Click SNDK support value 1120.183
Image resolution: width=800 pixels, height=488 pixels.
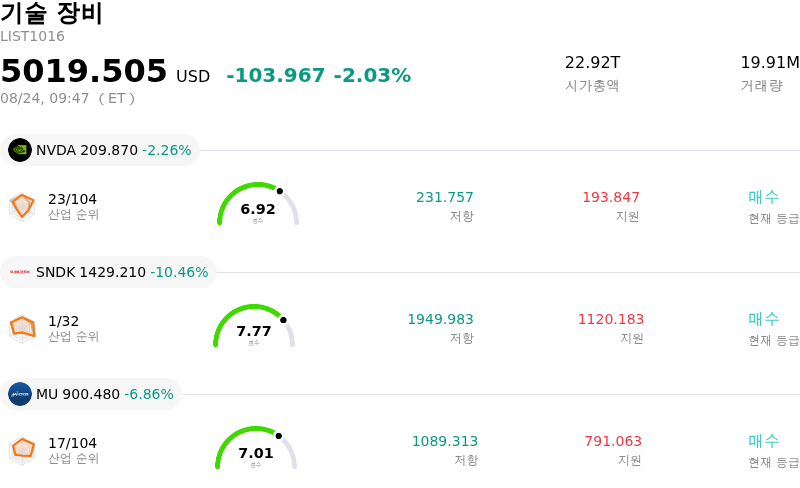611,319
